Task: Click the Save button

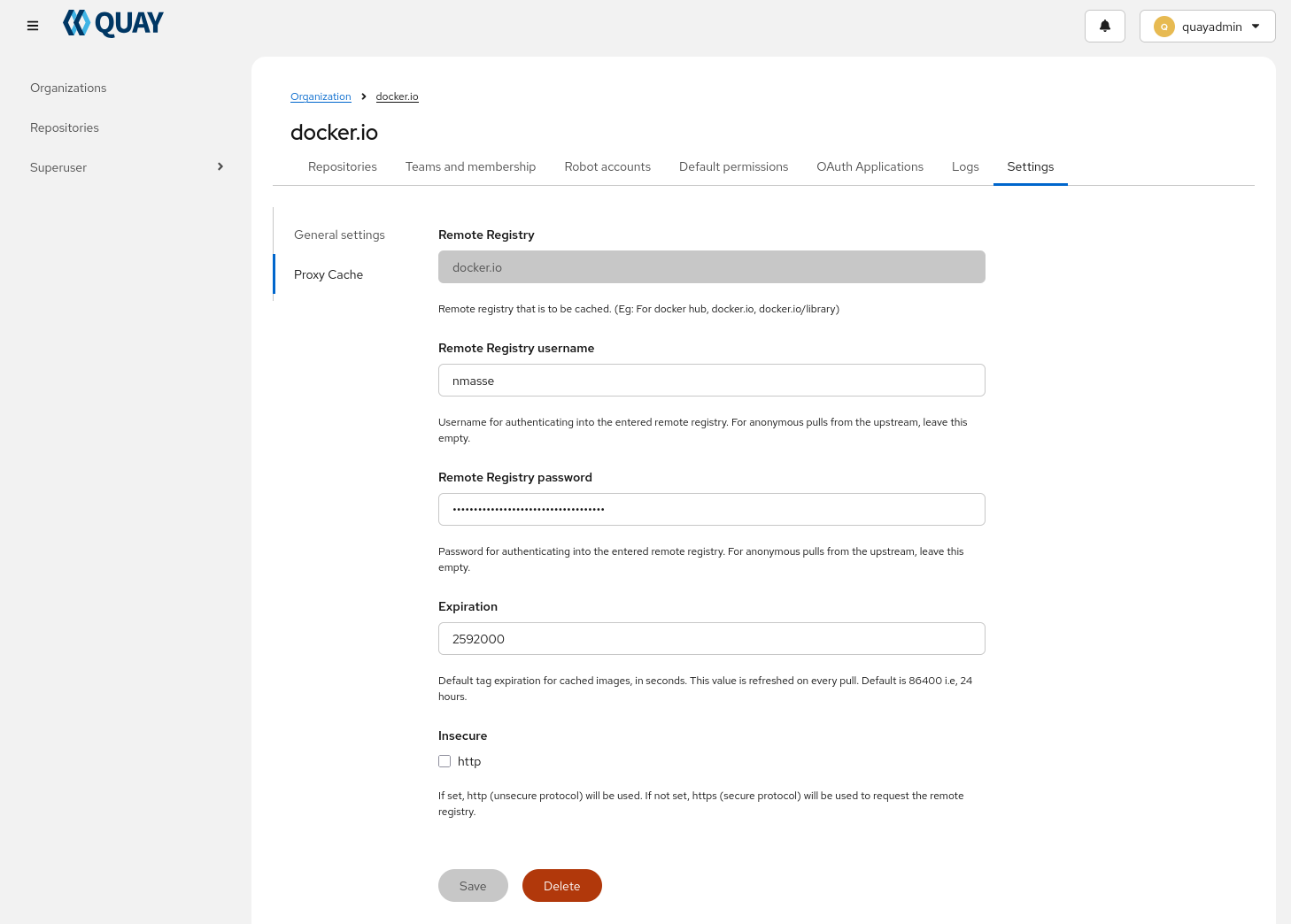Action: click(x=473, y=886)
